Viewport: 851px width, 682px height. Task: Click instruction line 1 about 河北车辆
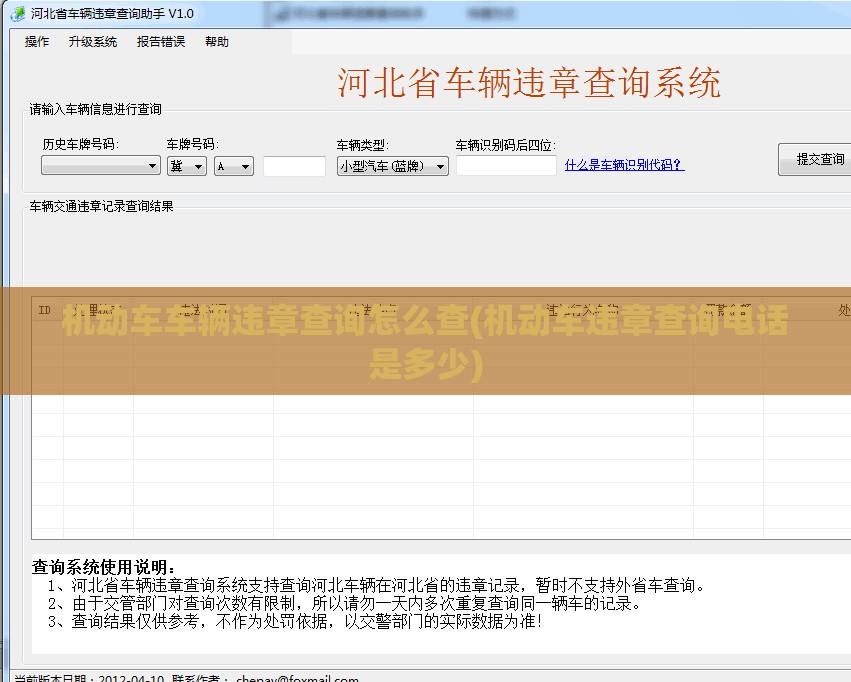[x=377, y=585]
